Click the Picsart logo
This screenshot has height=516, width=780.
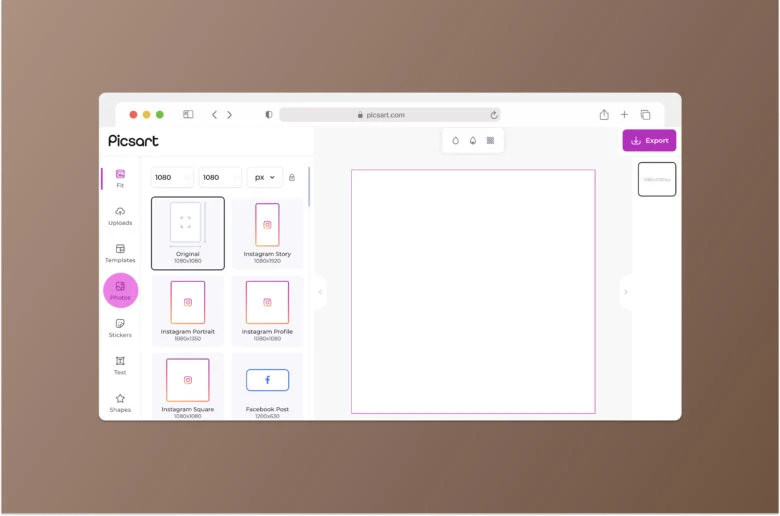(134, 141)
